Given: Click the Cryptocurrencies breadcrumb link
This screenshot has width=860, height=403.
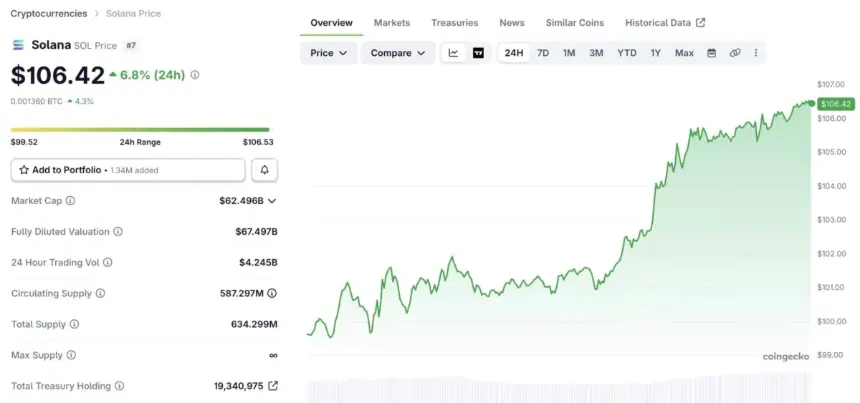Looking at the screenshot, I should coord(49,14).
